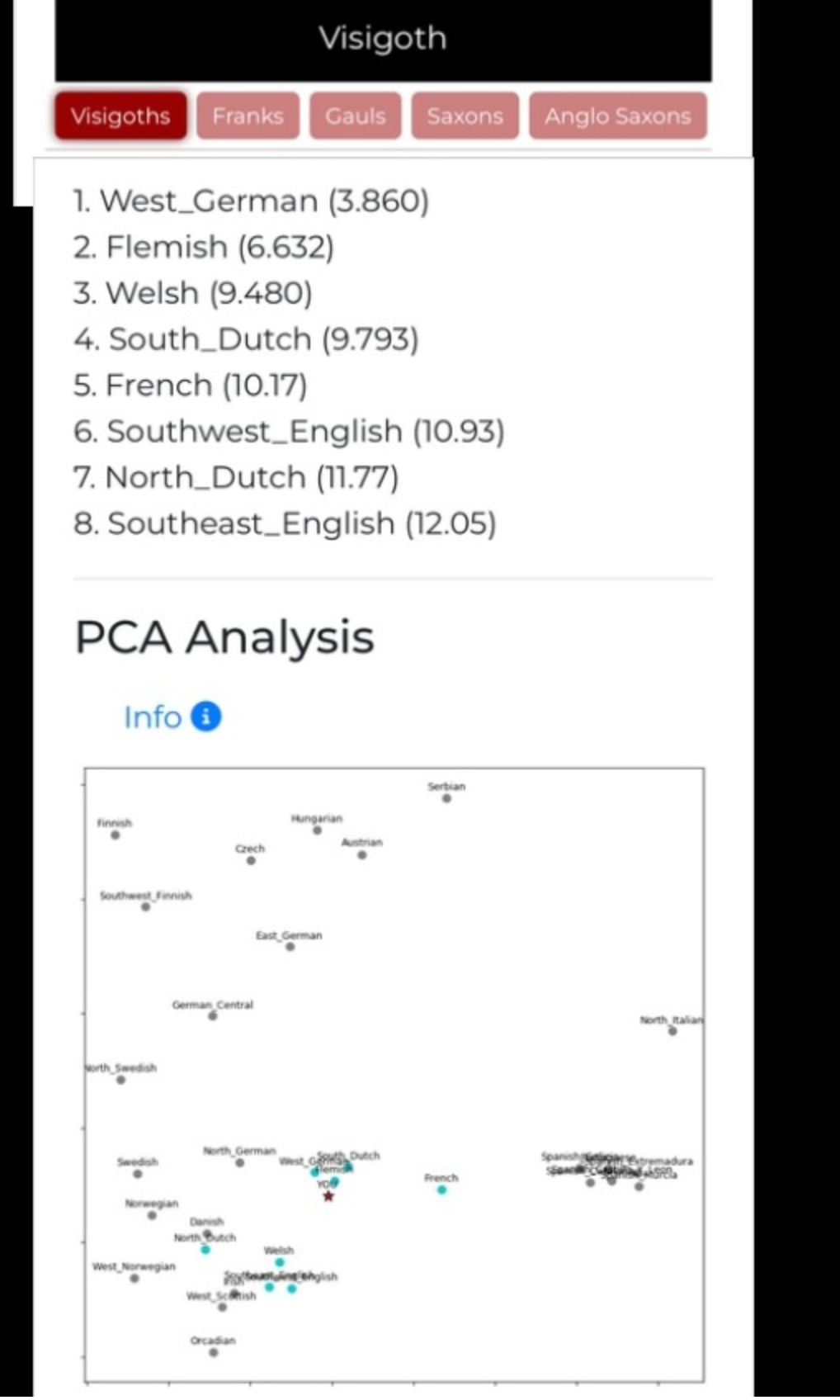The height and width of the screenshot is (1400, 840).
Task: Click the blue Info circle icon
Action: (x=206, y=717)
